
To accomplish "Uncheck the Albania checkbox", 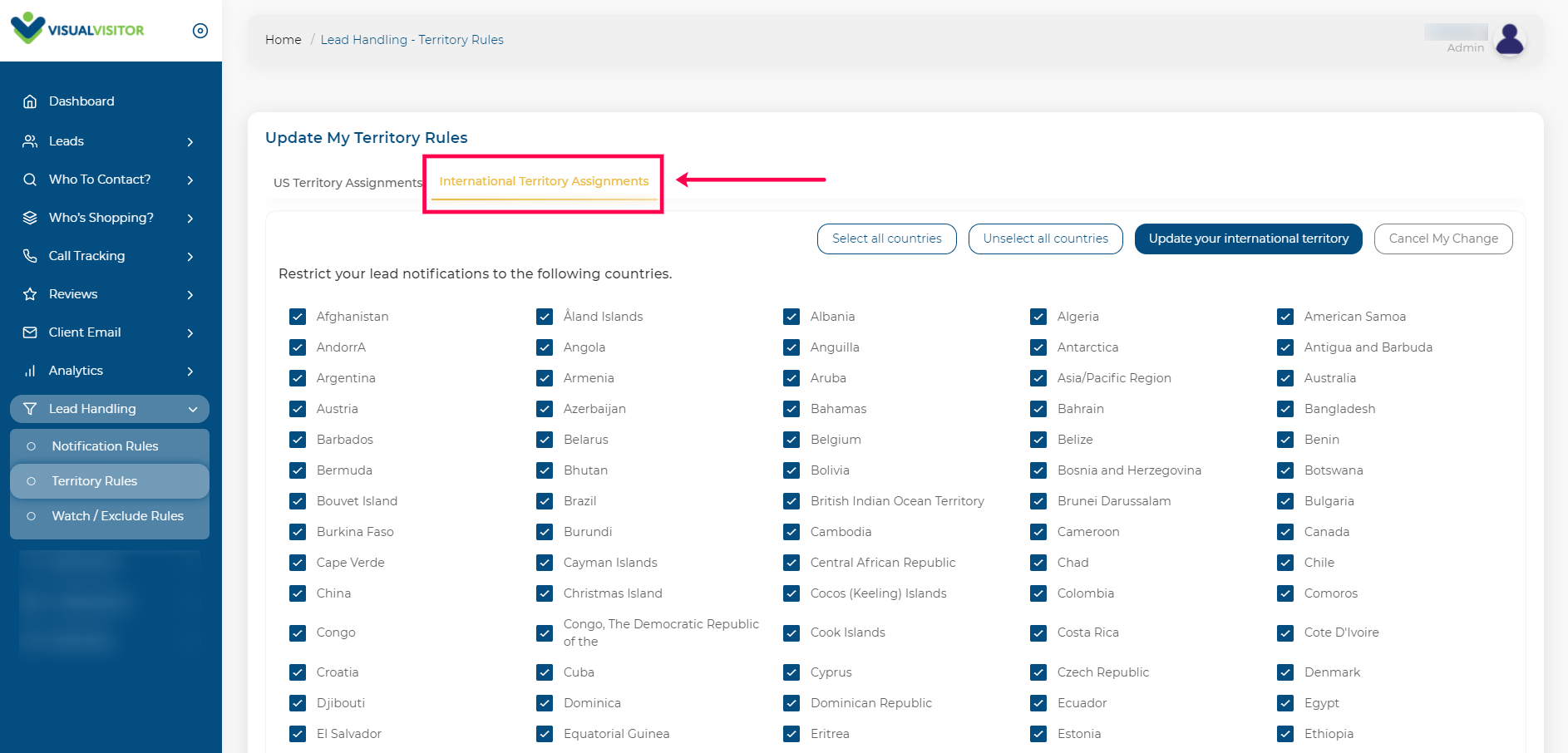I will coord(791,317).
